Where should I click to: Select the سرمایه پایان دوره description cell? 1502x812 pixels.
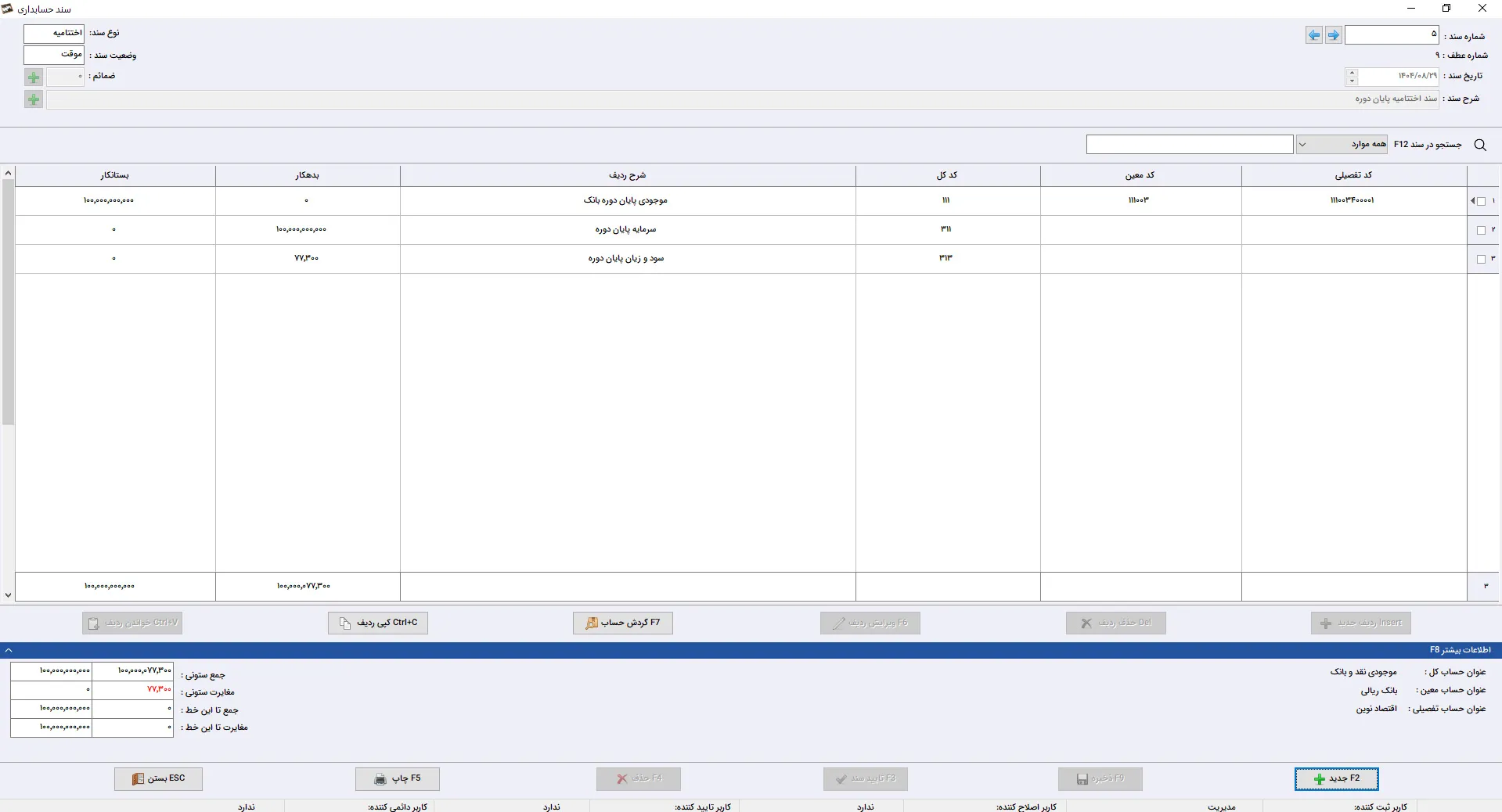628,230
